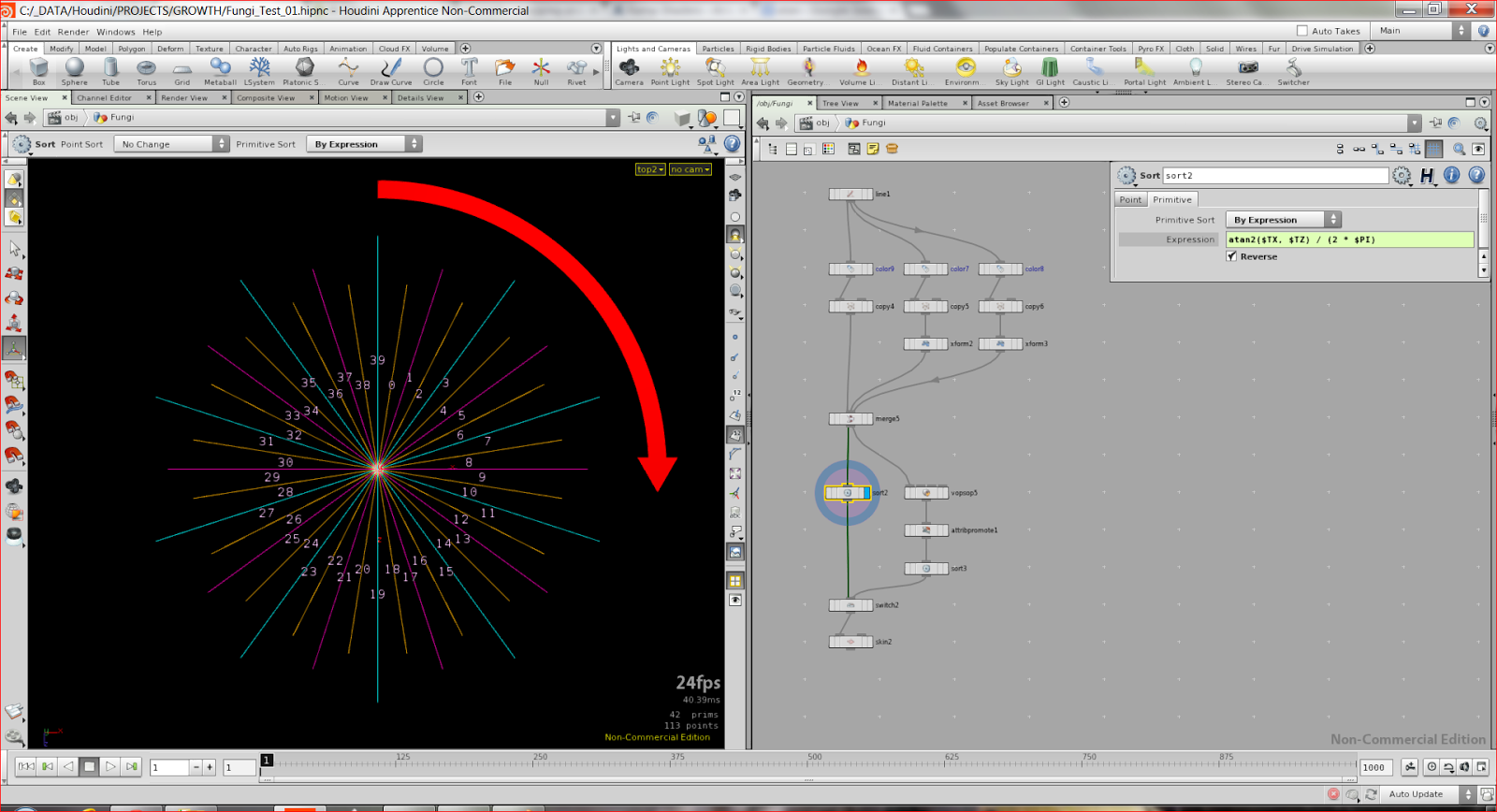The image size is (1497, 812).
Task: Open the Primitive parameter tab
Action: tap(1171, 199)
